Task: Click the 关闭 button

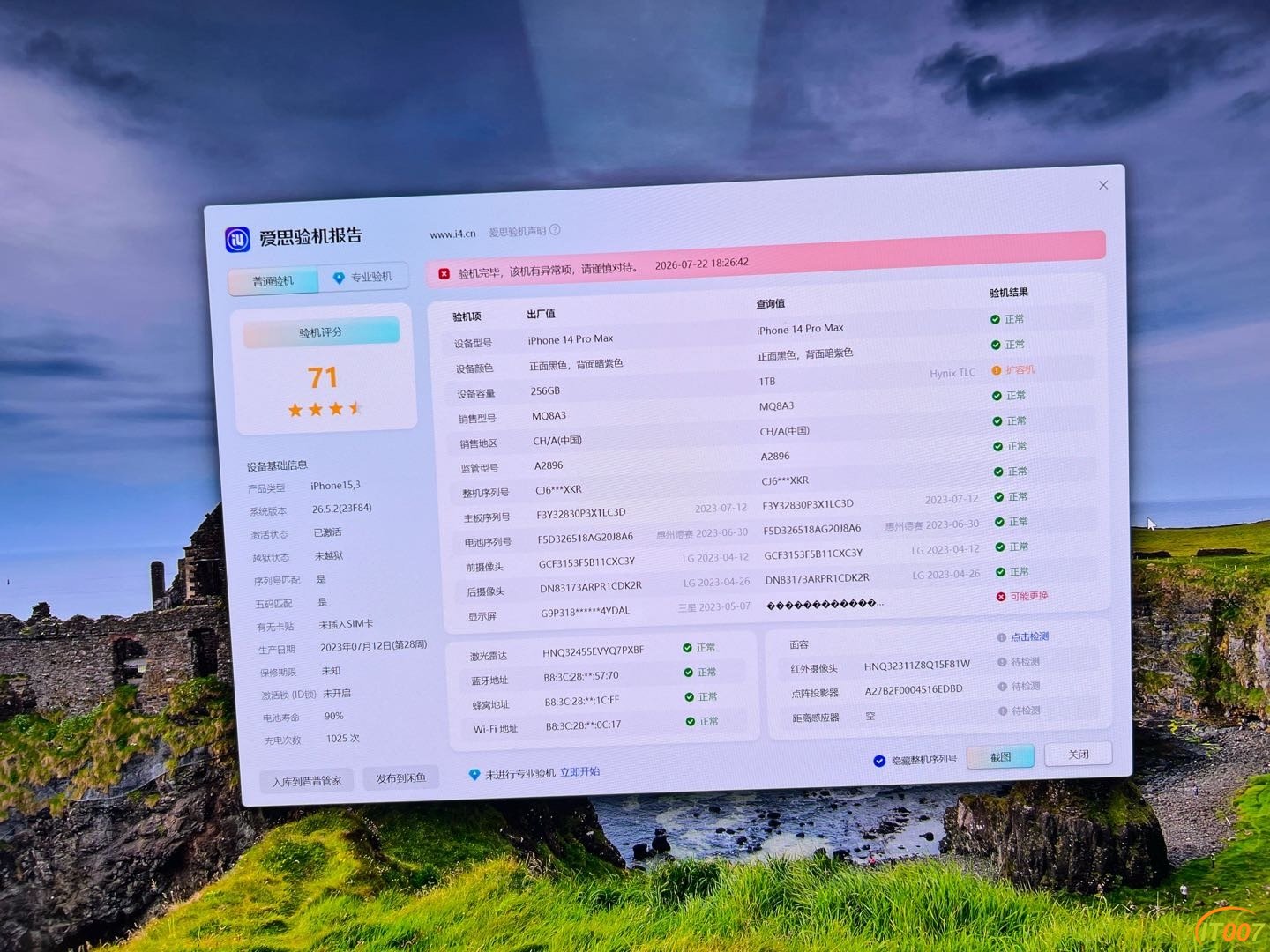Action: coord(1078,755)
